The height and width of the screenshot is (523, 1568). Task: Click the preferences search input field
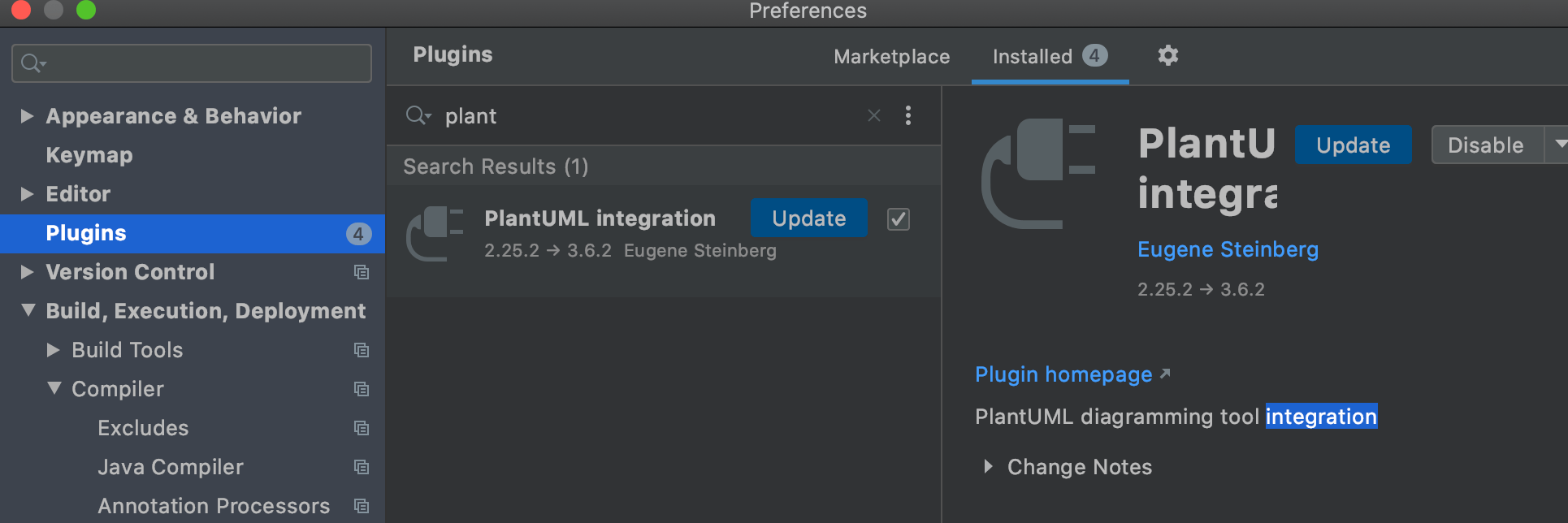tap(192, 63)
